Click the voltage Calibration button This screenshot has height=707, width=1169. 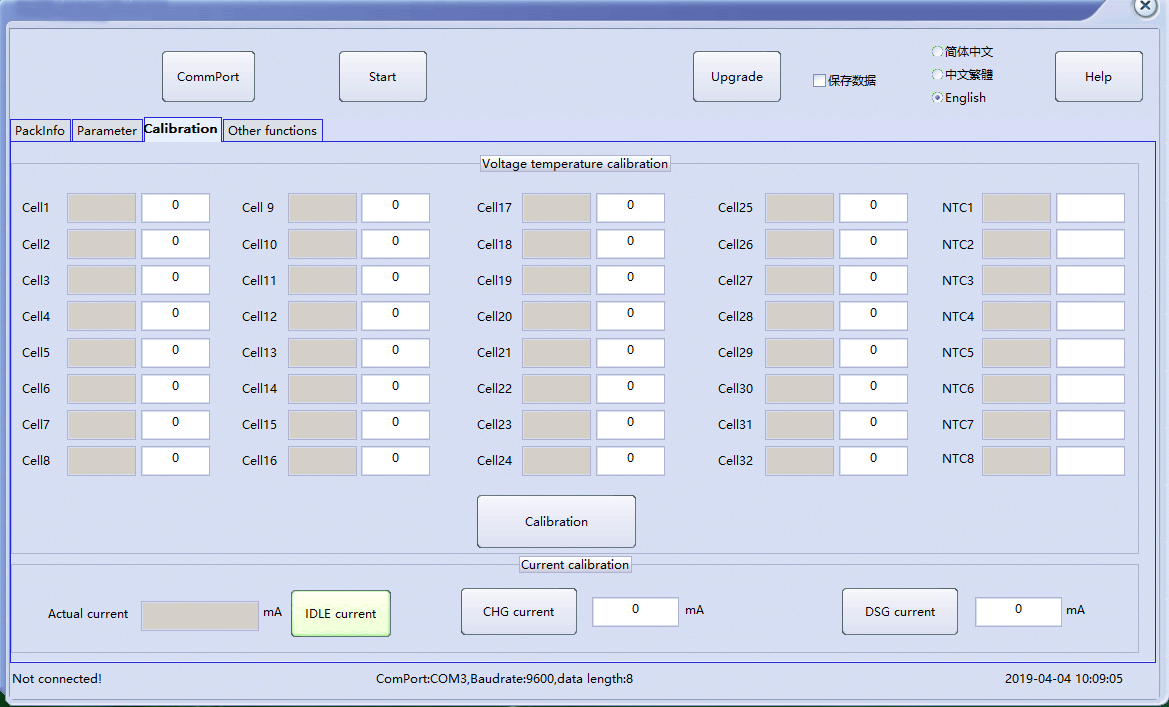[556, 522]
